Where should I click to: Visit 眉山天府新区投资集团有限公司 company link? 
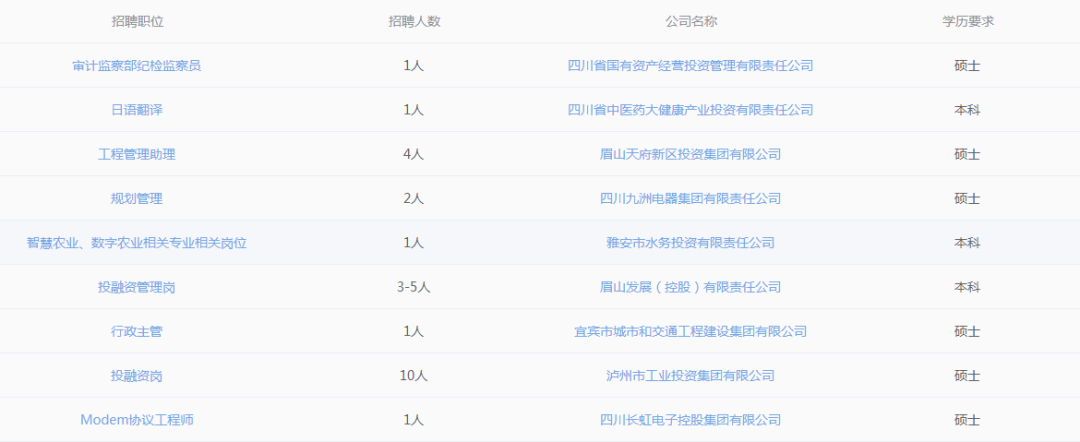tap(691, 154)
